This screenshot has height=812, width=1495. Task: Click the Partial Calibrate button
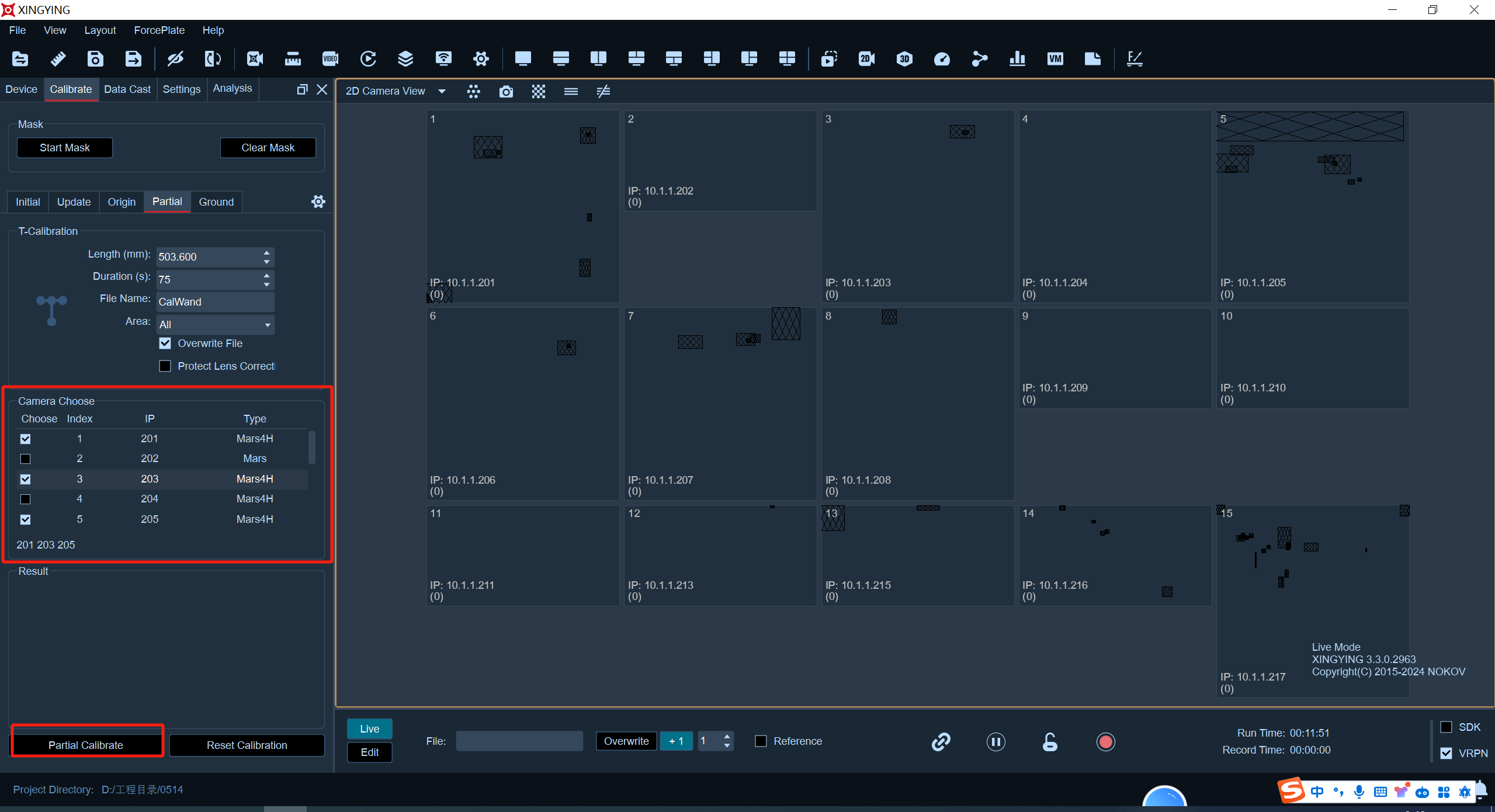tap(86, 745)
